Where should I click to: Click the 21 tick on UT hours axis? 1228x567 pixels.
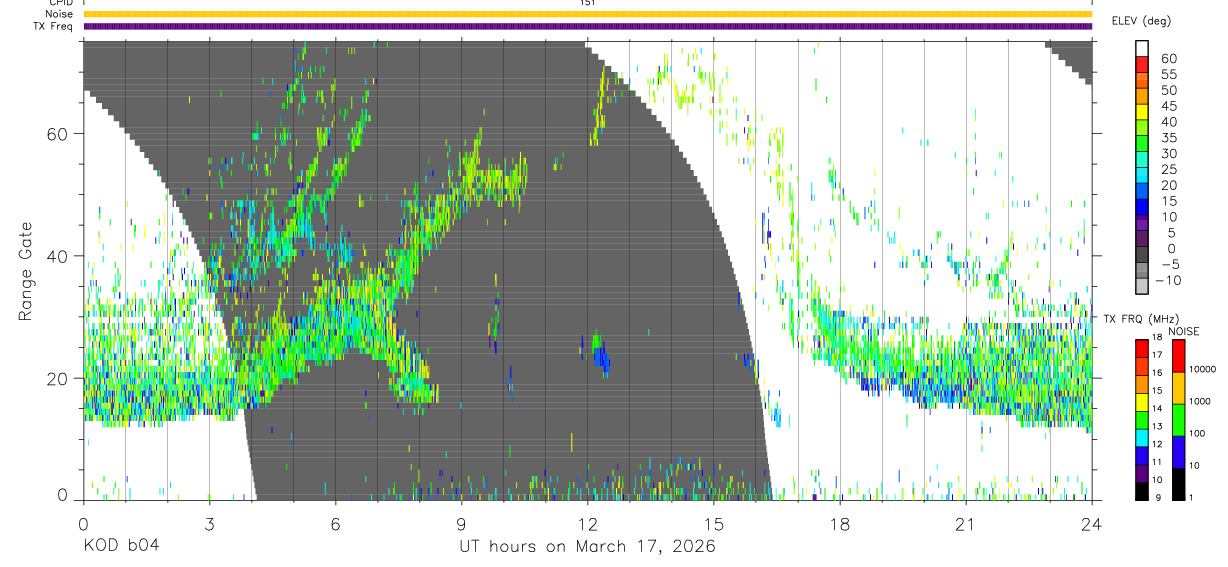pos(965,524)
